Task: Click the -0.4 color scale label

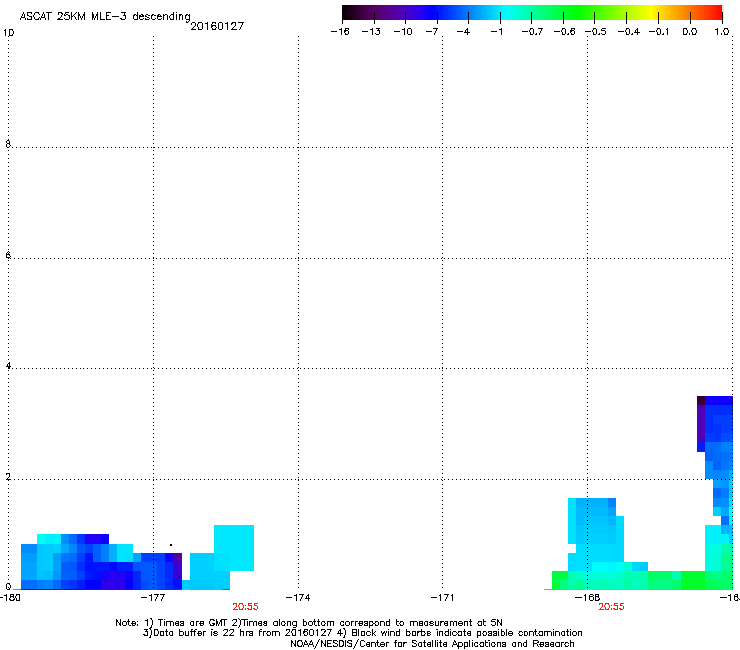Action: pyautogui.click(x=629, y=32)
